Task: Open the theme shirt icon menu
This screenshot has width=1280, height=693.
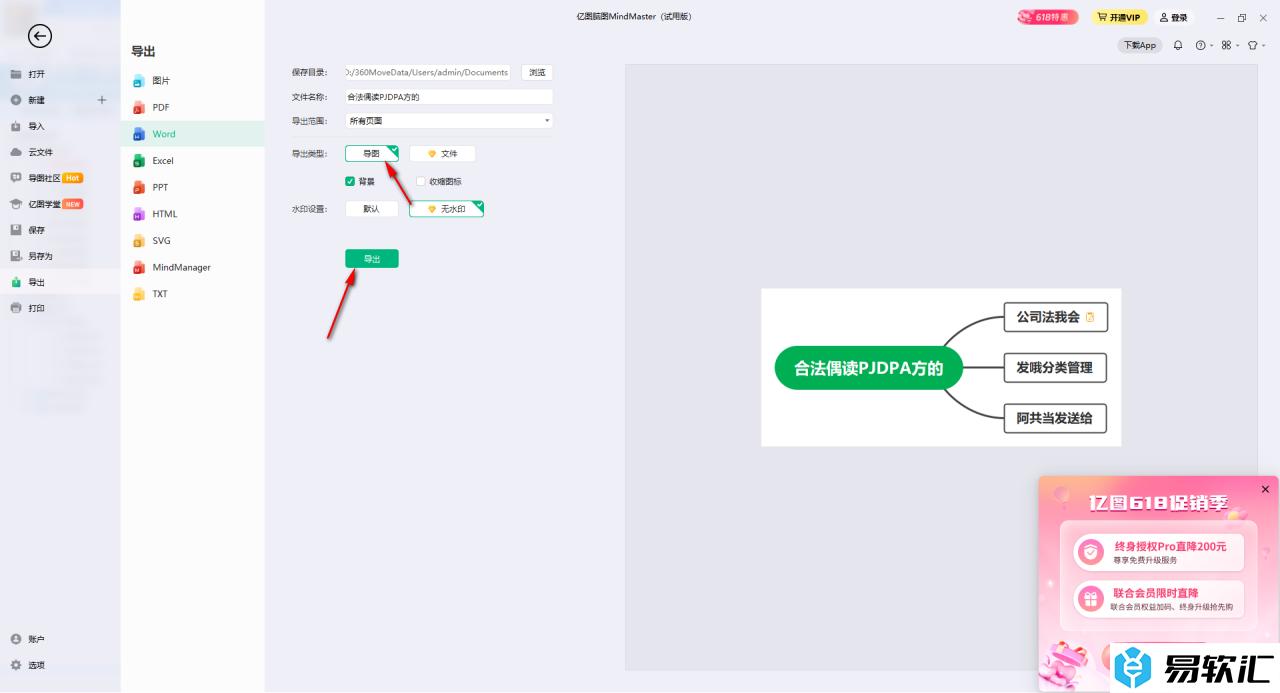Action: tap(1252, 45)
